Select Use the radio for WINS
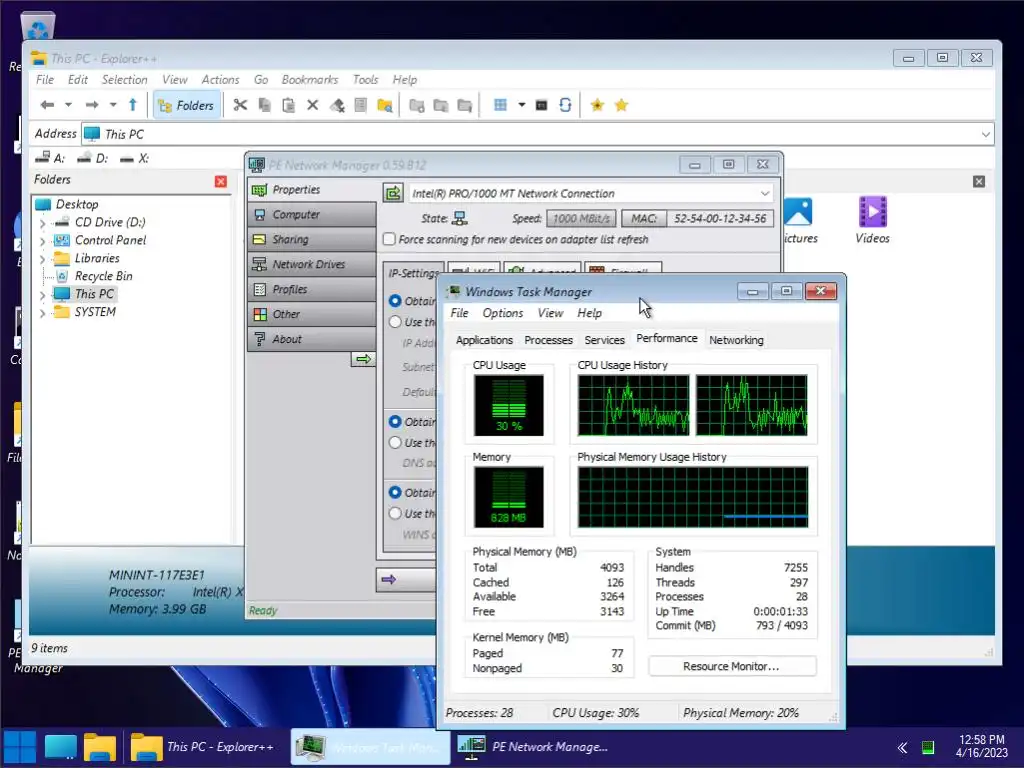1024x768 pixels. tap(395, 513)
